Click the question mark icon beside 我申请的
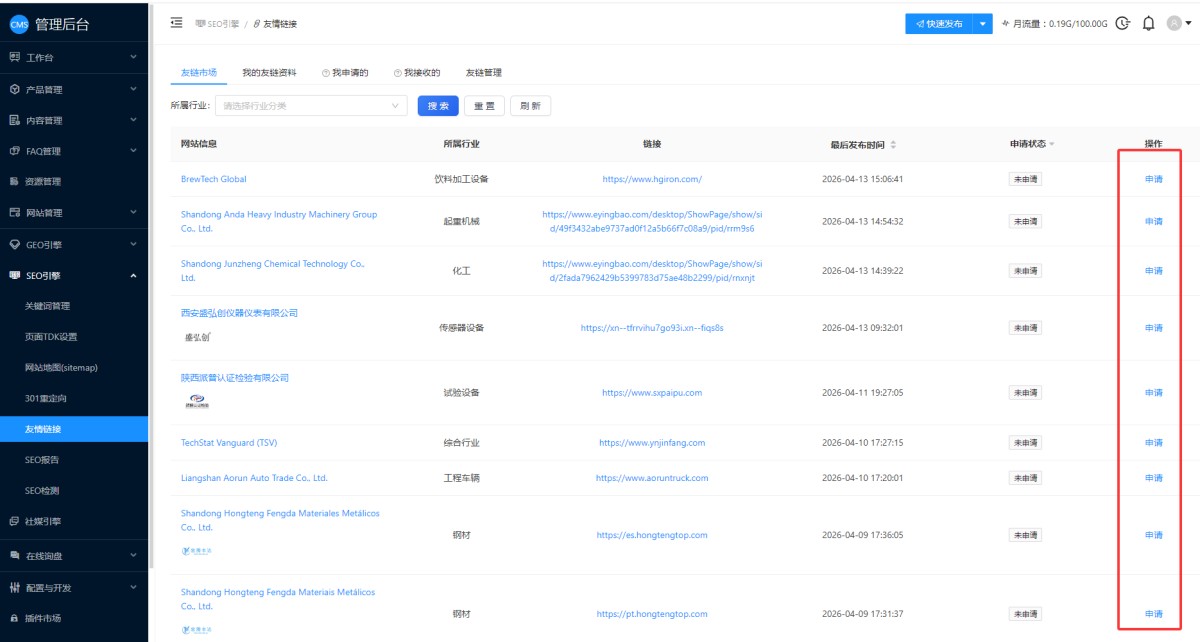This screenshot has width=1200, height=642. (326, 73)
